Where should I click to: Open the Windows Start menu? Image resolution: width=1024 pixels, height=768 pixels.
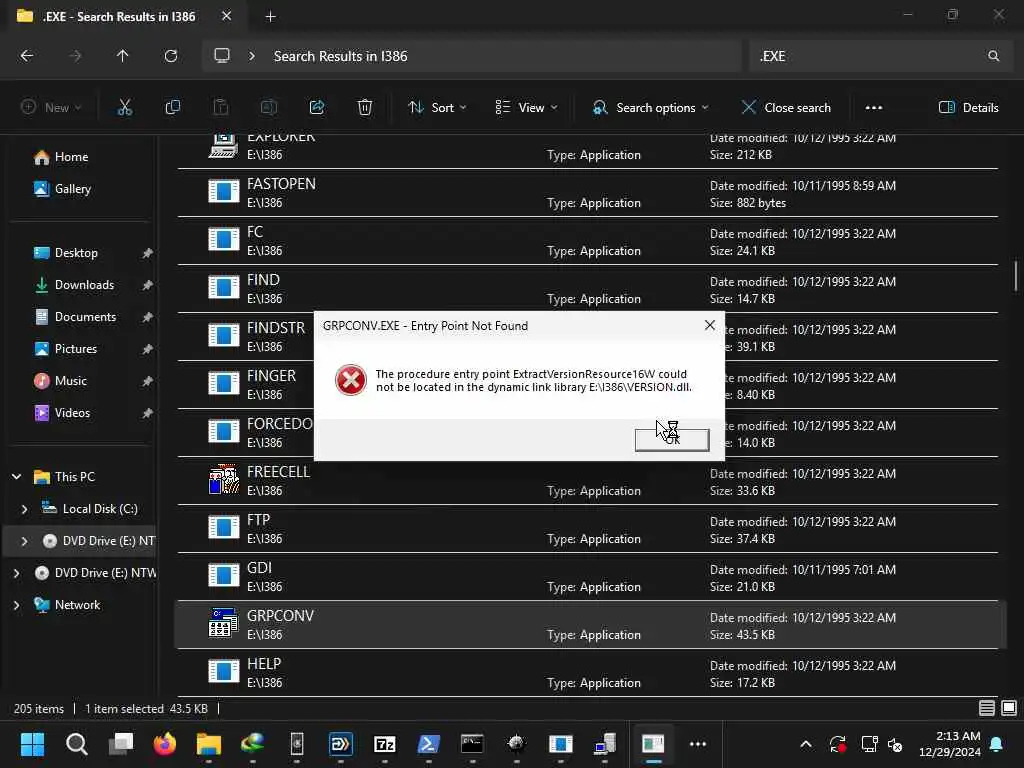coord(32,744)
